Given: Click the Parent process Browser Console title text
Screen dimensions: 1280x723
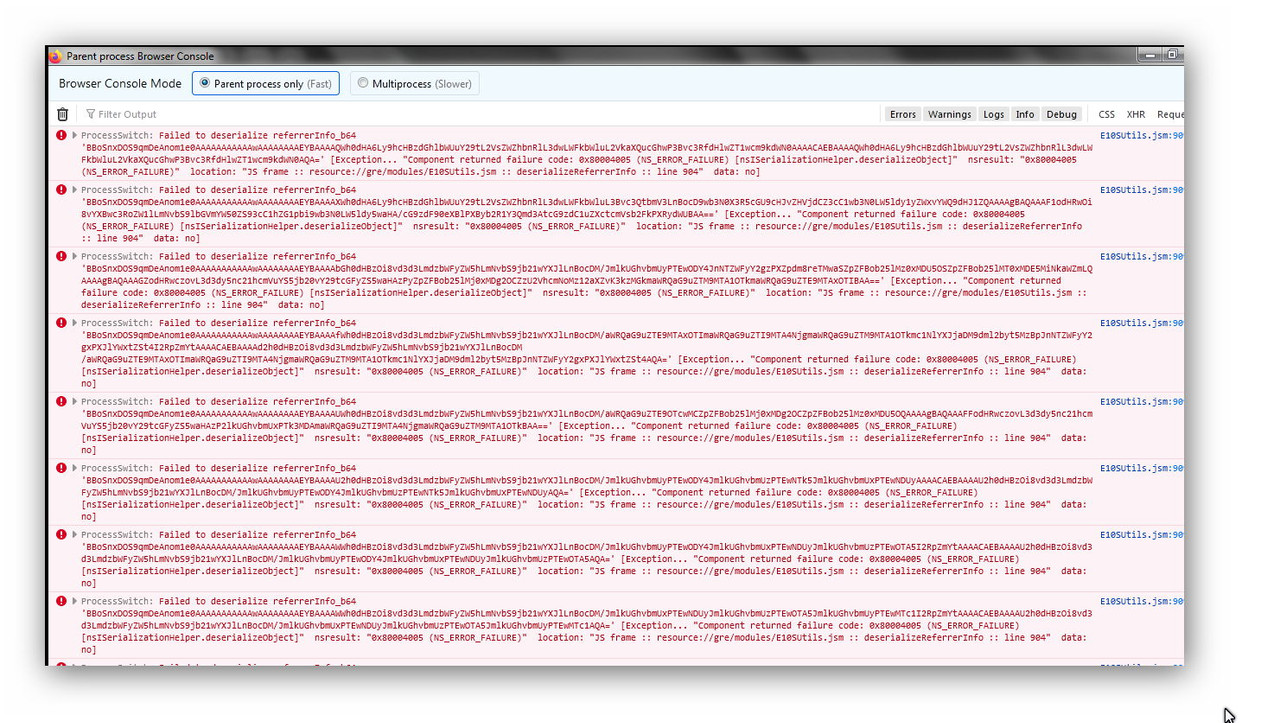Looking at the screenshot, I should [x=140, y=56].
